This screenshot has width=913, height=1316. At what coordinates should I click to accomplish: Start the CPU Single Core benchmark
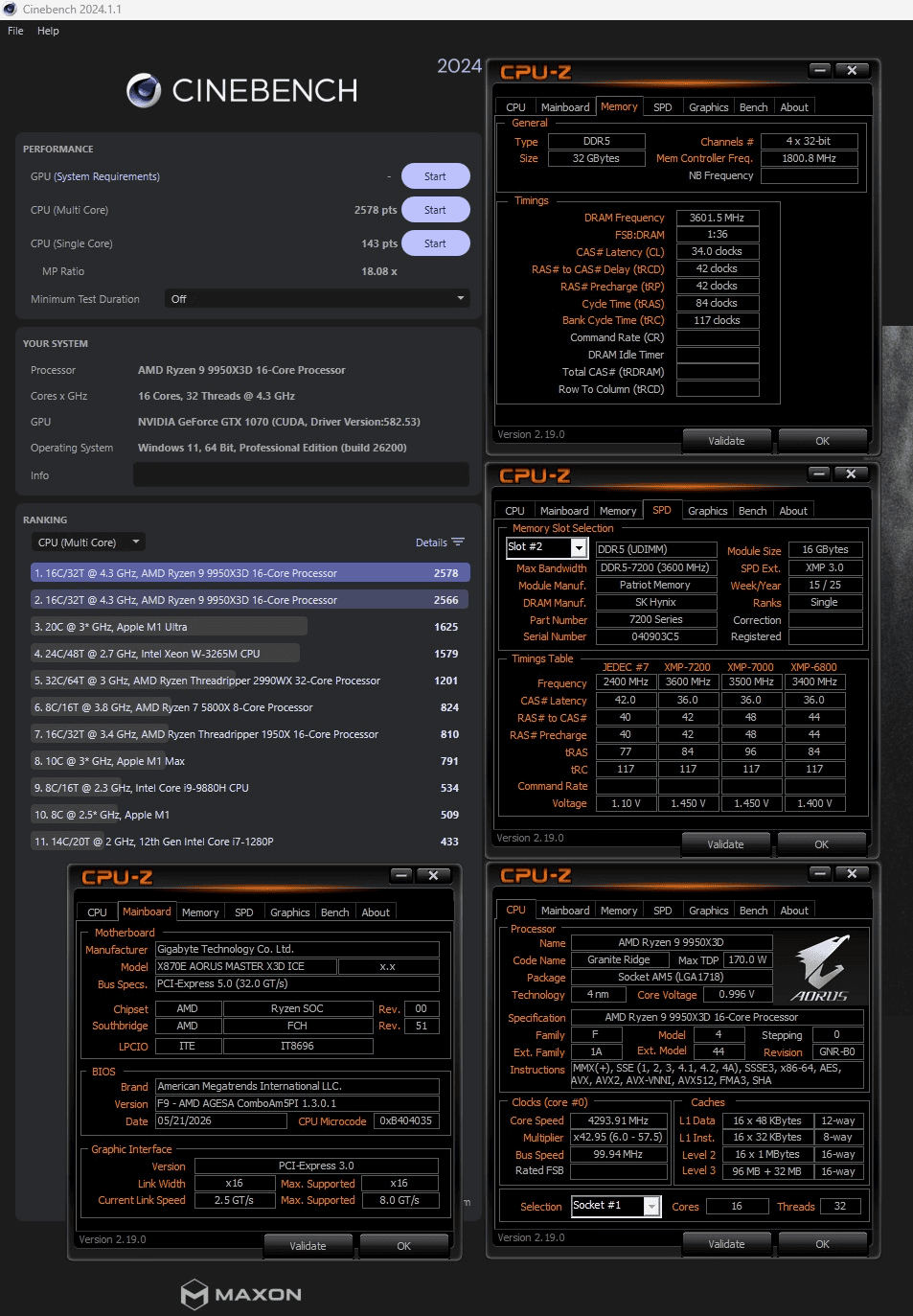435,243
